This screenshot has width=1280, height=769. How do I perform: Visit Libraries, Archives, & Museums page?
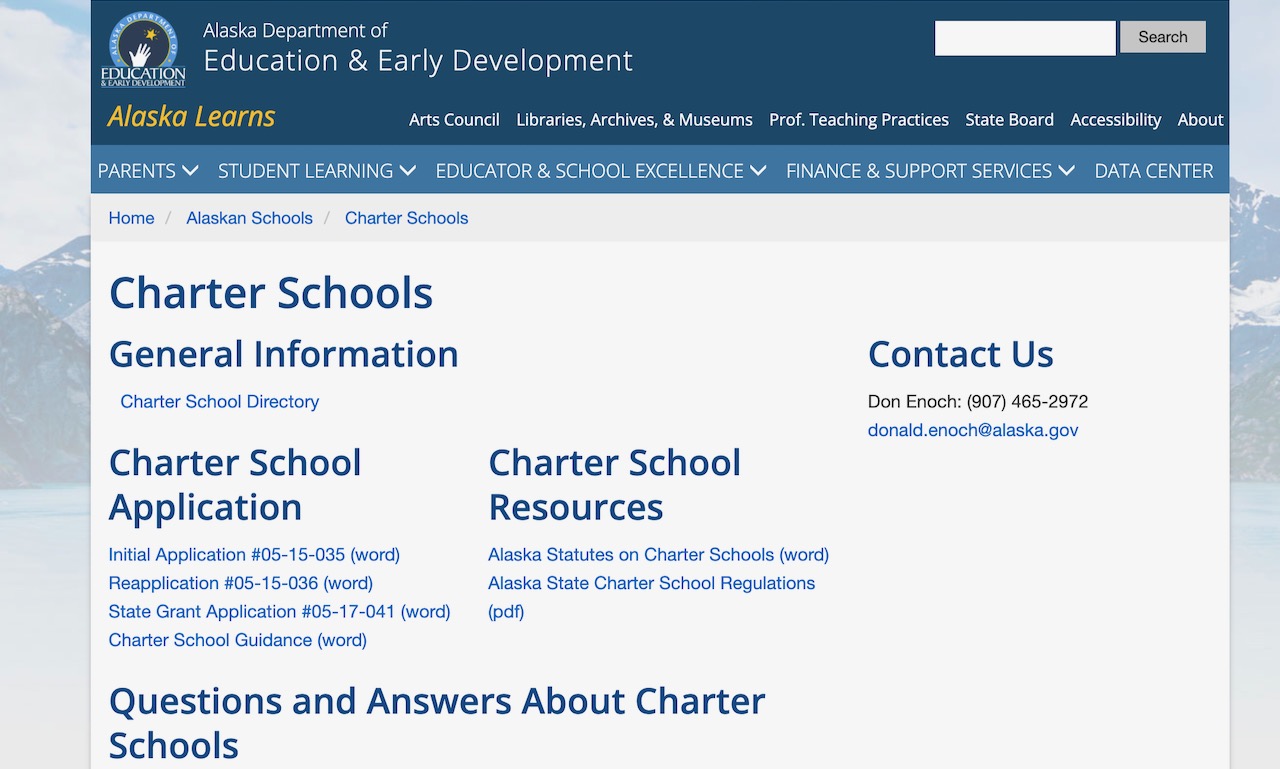click(x=634, y=120)
